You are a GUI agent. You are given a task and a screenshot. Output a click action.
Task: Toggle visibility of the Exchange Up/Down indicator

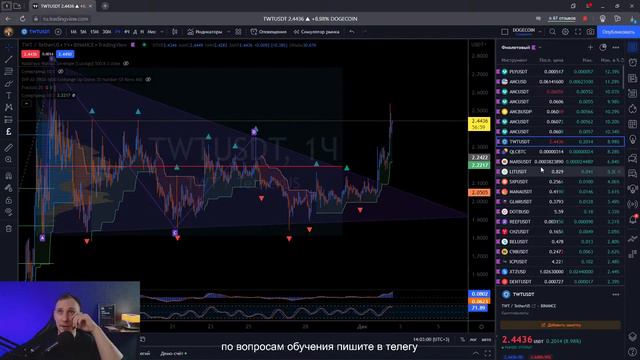coord(148,80)
